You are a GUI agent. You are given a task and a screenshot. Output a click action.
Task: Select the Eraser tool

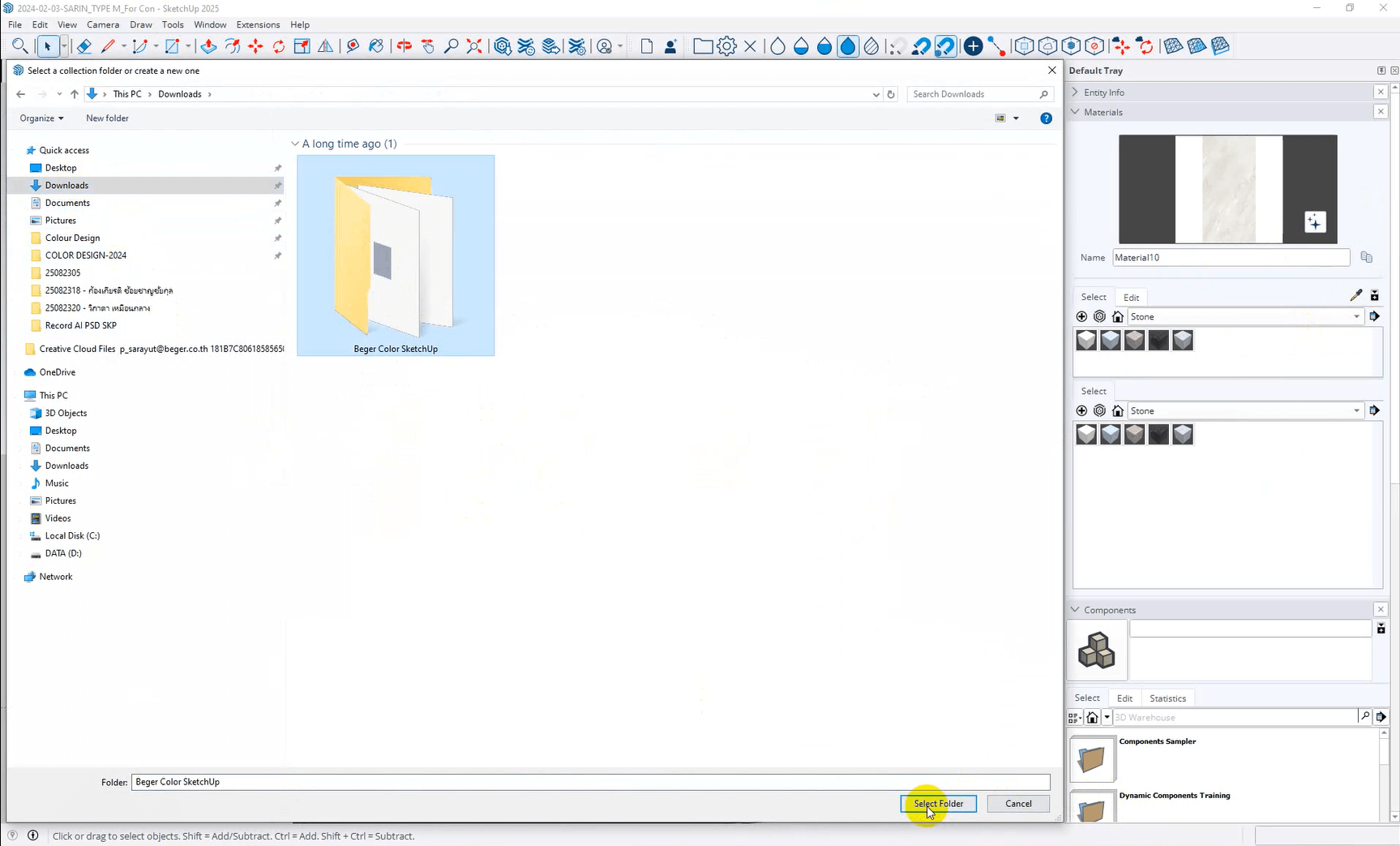click(x=83, y=46)
